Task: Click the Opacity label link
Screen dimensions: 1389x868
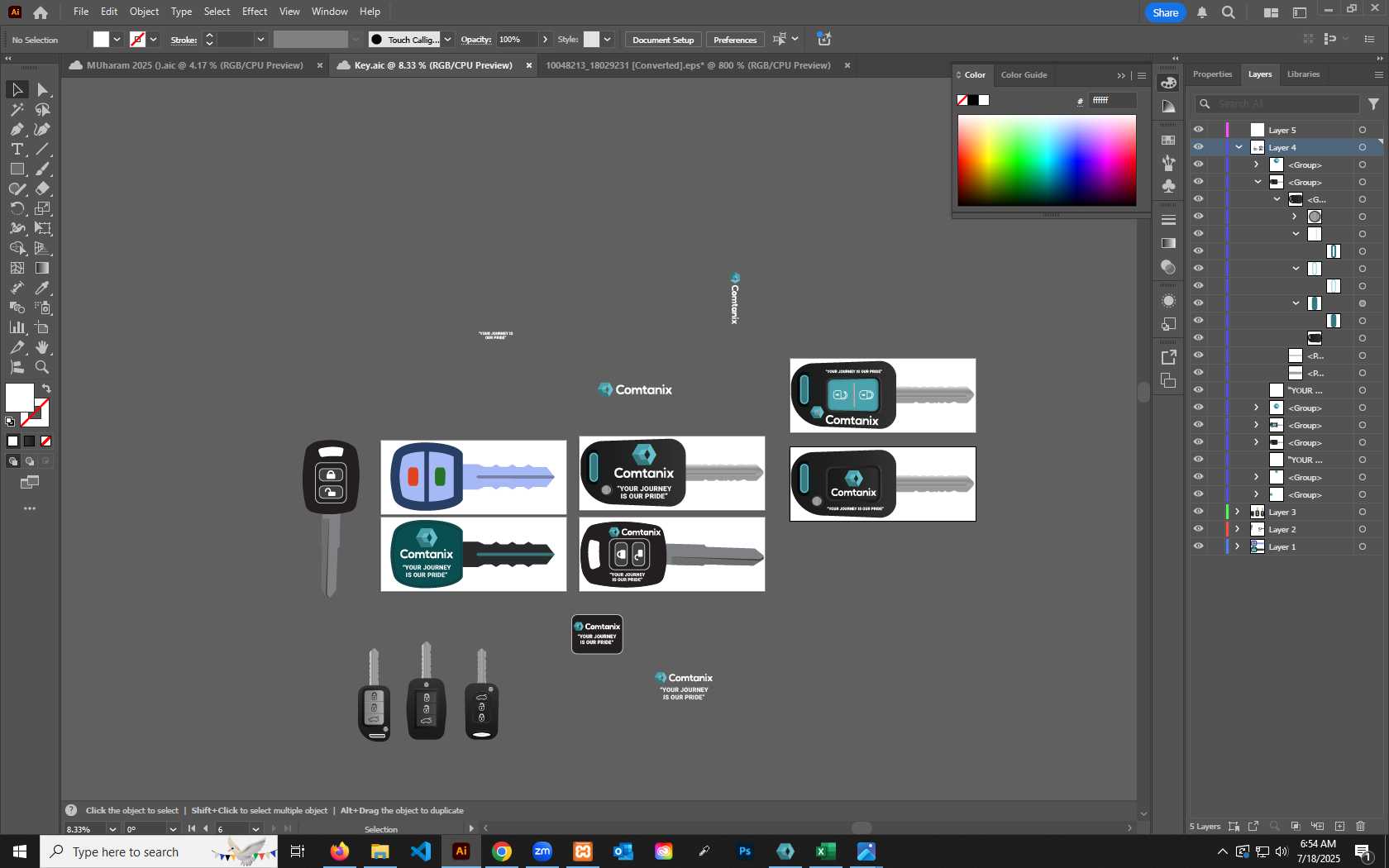Action: (475, 40)
